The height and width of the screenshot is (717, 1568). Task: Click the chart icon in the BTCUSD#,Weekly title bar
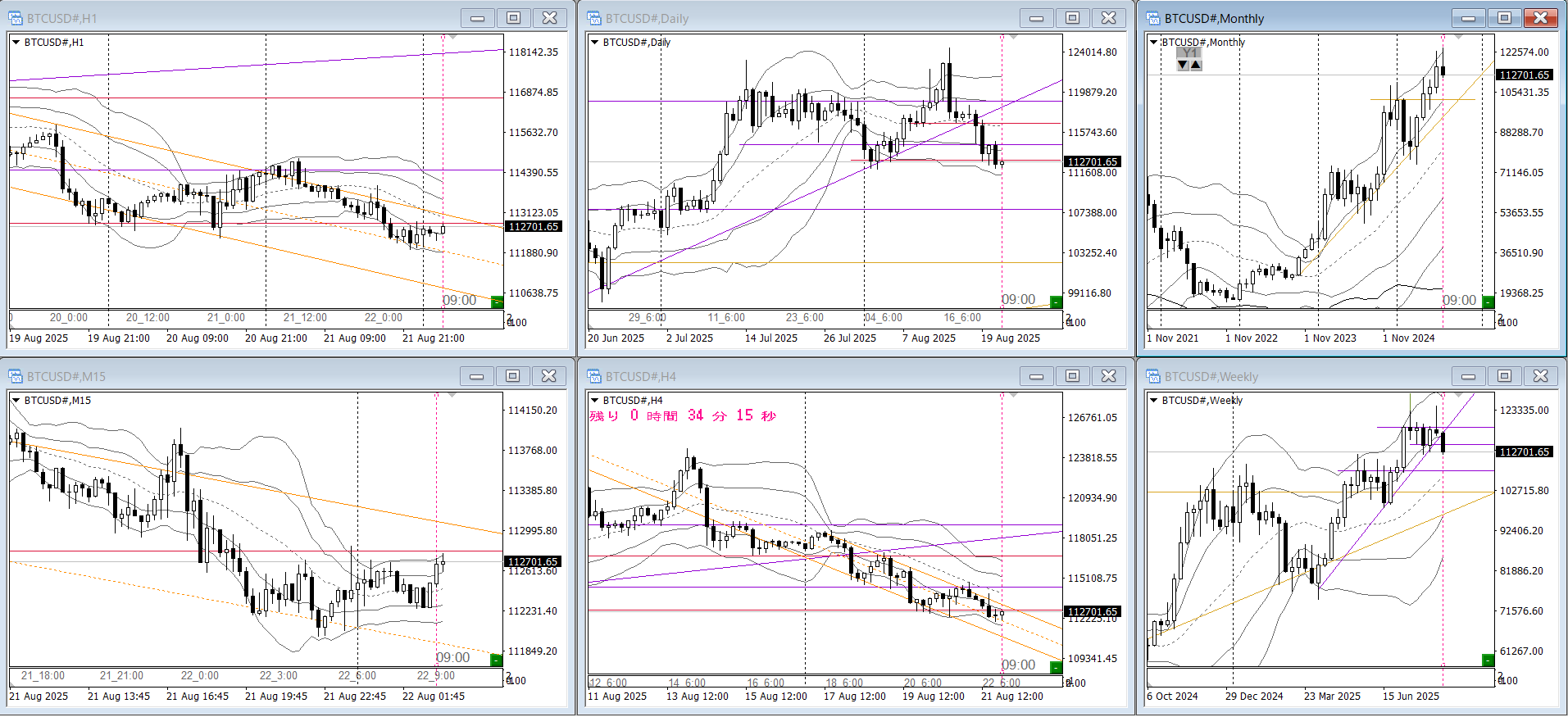click(x=1154, y=376)
